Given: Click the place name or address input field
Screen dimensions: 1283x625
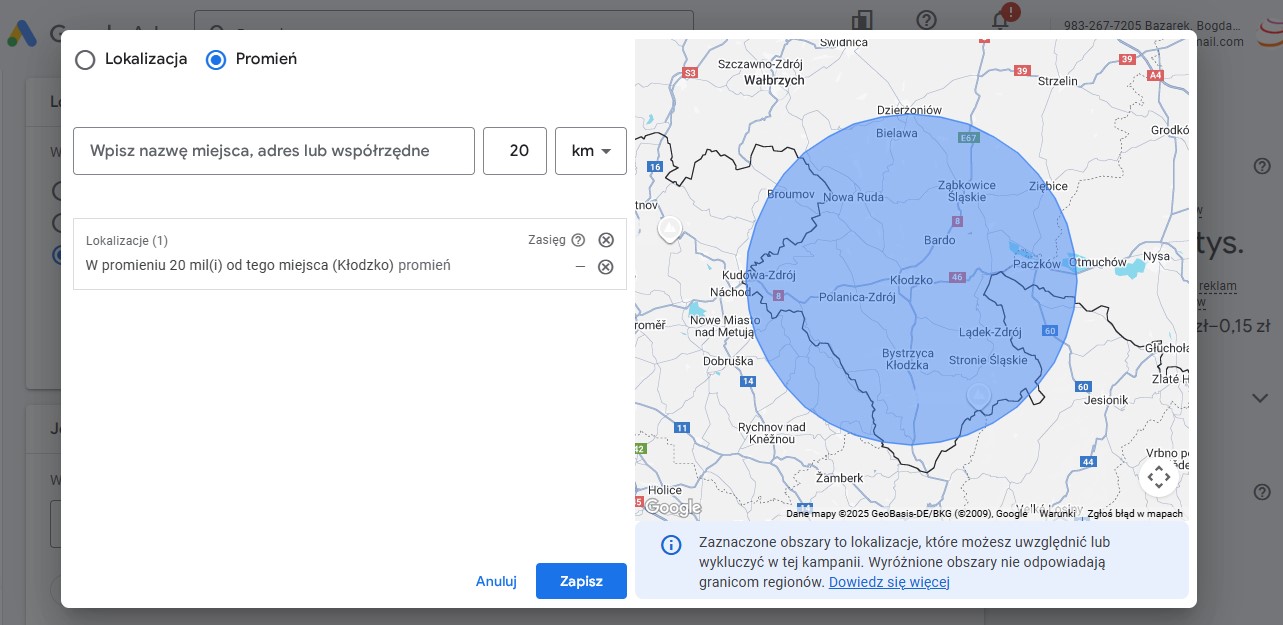Looking at the screenshot, I should 273,151.
